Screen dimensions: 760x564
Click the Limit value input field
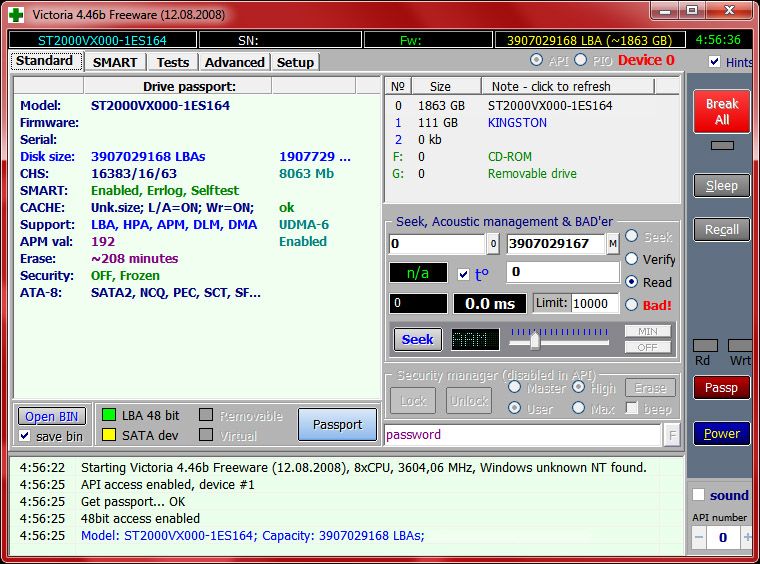point(596,303)
